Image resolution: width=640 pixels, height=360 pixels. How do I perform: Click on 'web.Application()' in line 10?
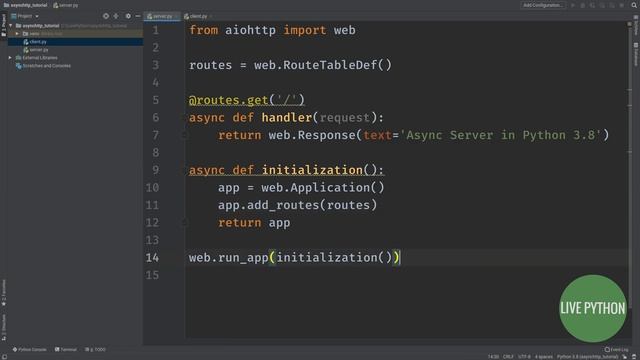(322, 188)
